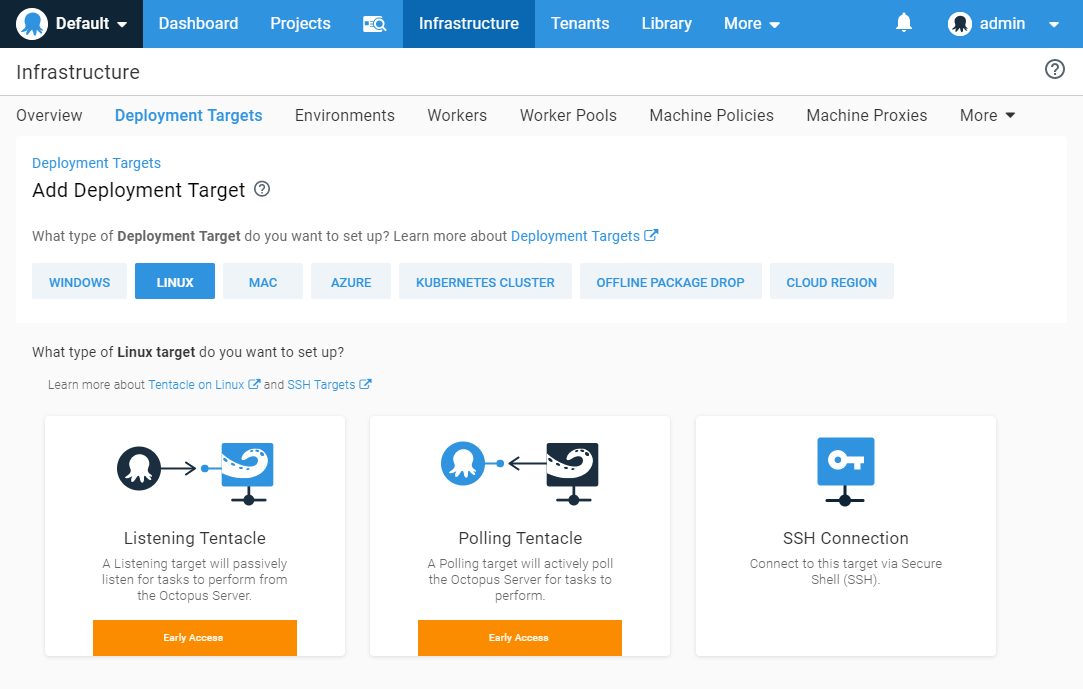Expand the More menu in the navigation bar
The height and width of the screenshot is (689, 1083).
pos(751,23)
